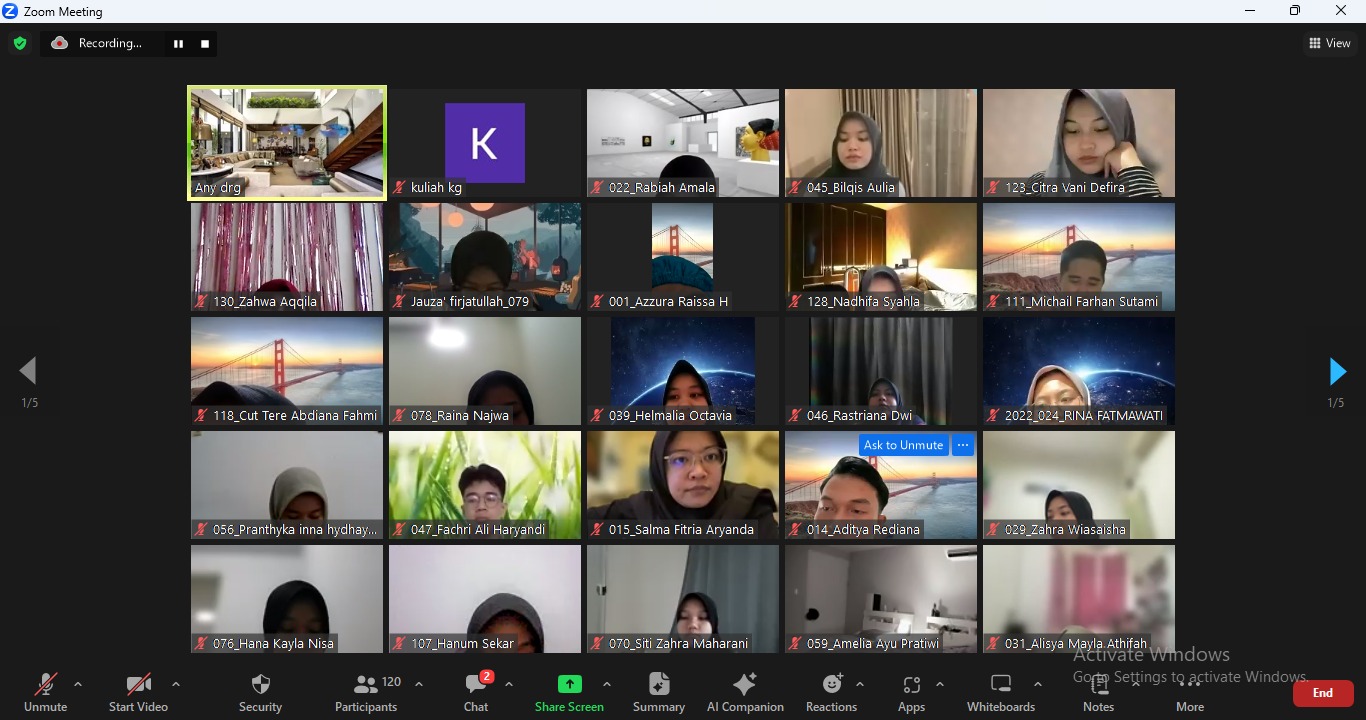
Task: Select 118_Cut Tere Abdiana Fahmi tile
Action: click(x=287, y=371)
